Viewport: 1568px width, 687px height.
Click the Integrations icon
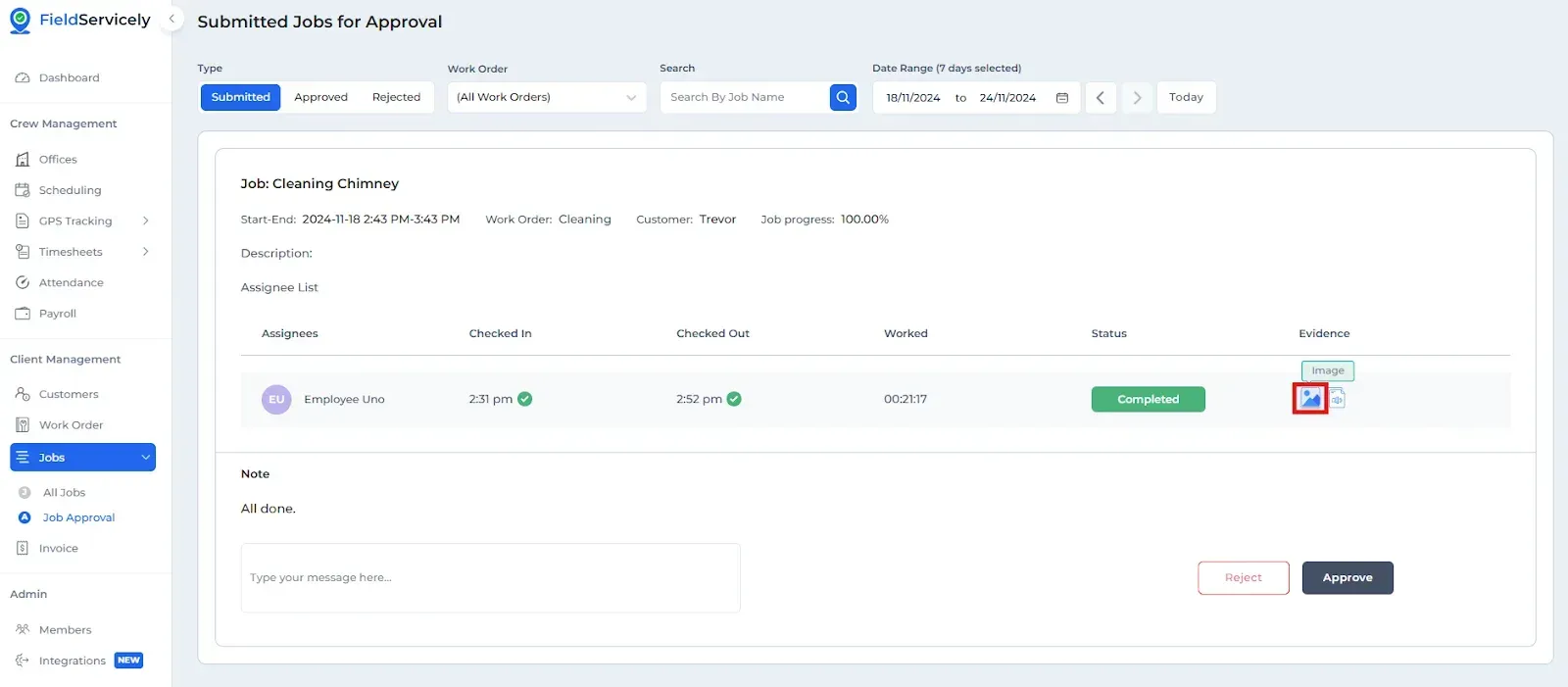23,661
